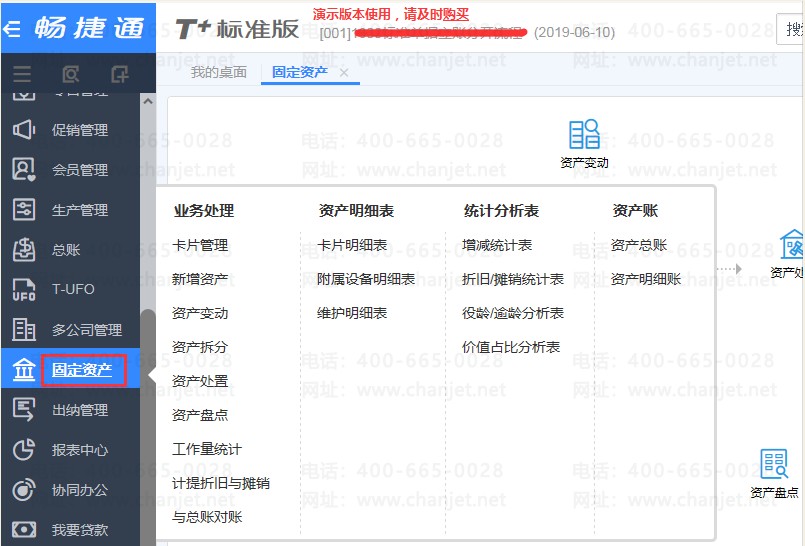This screenshot has width=805, height=546.
Task: Open T-UFO module label in sidebar
Action: coord(73,289)
